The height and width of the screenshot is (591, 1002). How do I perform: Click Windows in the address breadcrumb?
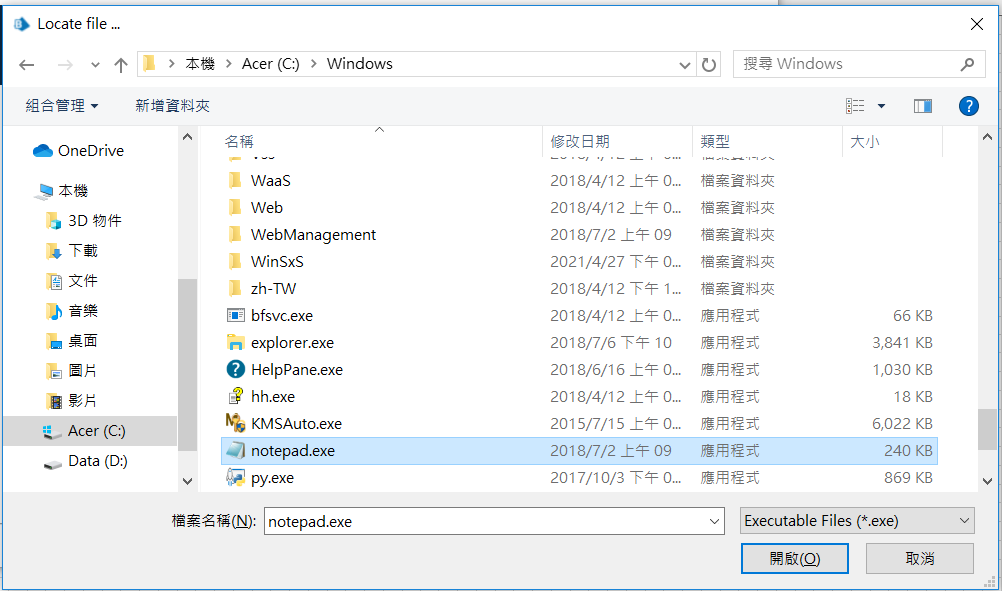(360, 64)
